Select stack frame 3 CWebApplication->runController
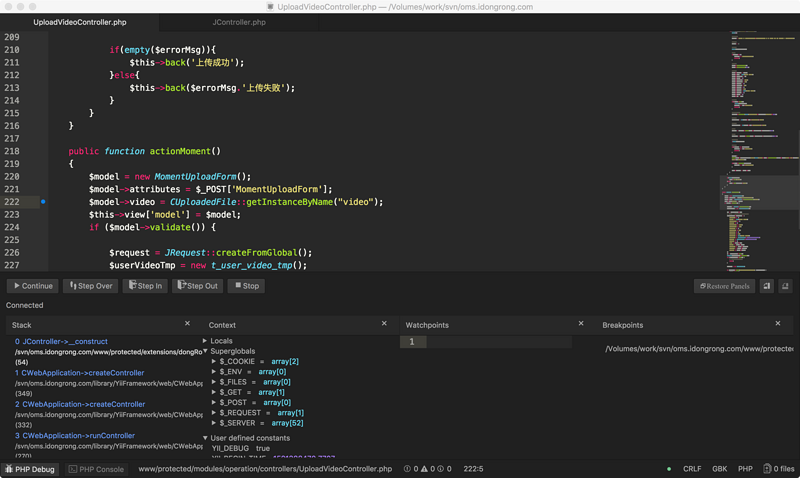800x478 pixels. tap(74, 436)
